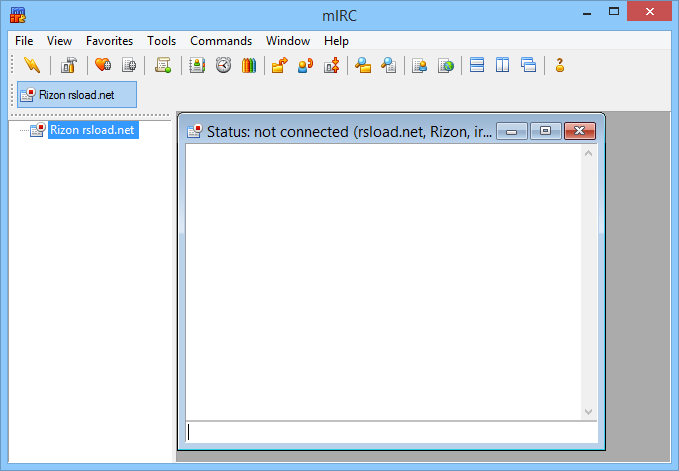The image size is (679, 471).
Task: Click the status window scrollbar down arrow
Action: 589,411
